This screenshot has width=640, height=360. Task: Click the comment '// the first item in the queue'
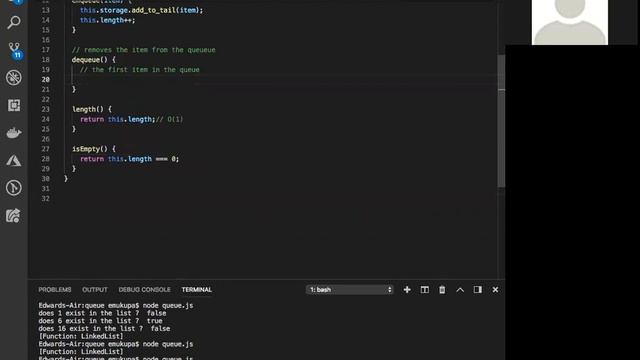(x=140, y=70)
